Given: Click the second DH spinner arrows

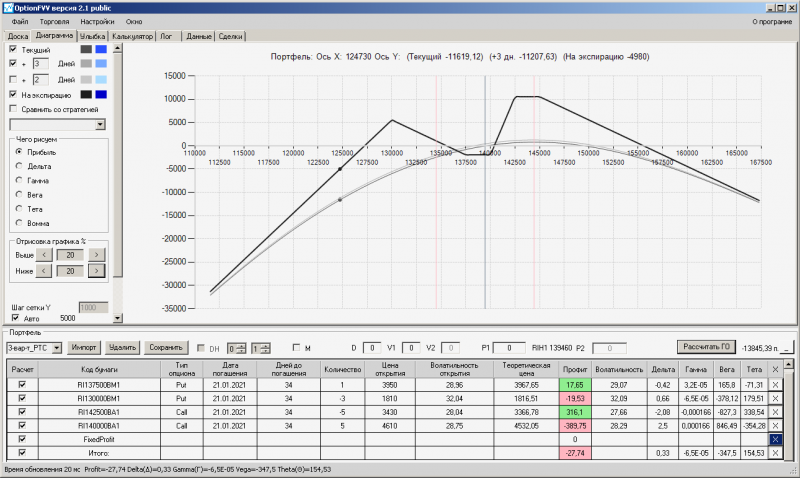Looking at the screenshot, I should point(265,348).
